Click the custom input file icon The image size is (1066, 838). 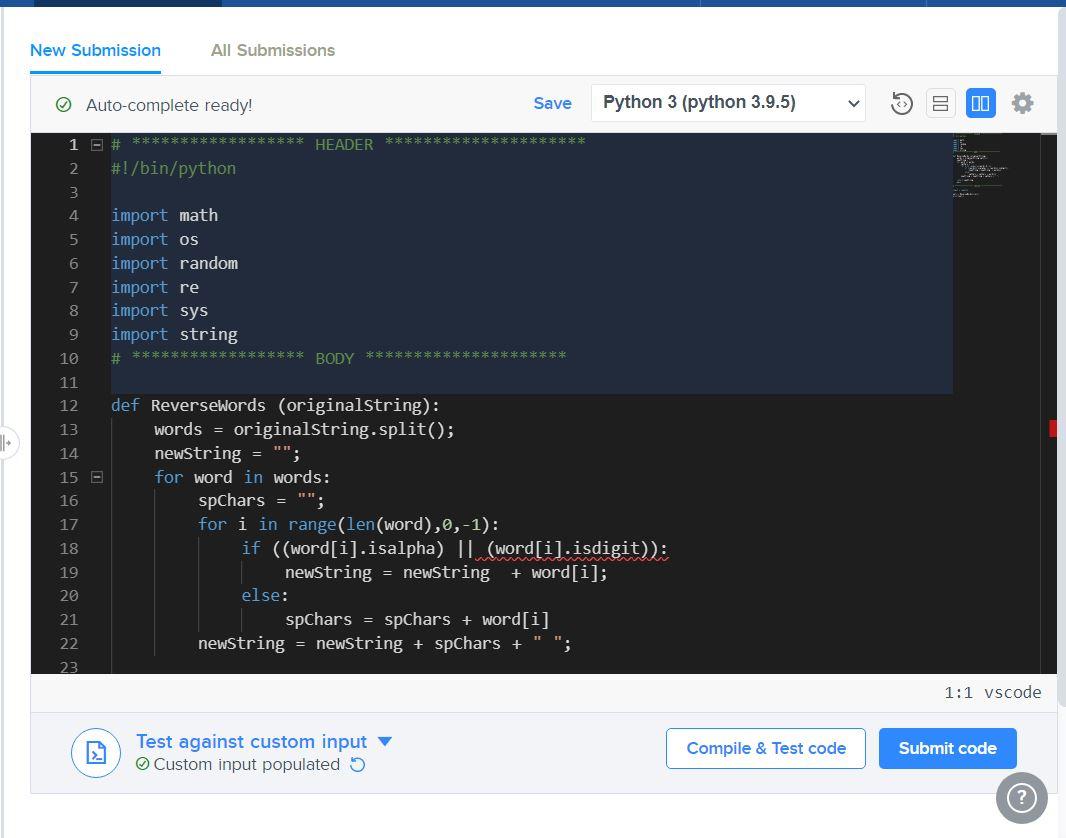point(96,752)
